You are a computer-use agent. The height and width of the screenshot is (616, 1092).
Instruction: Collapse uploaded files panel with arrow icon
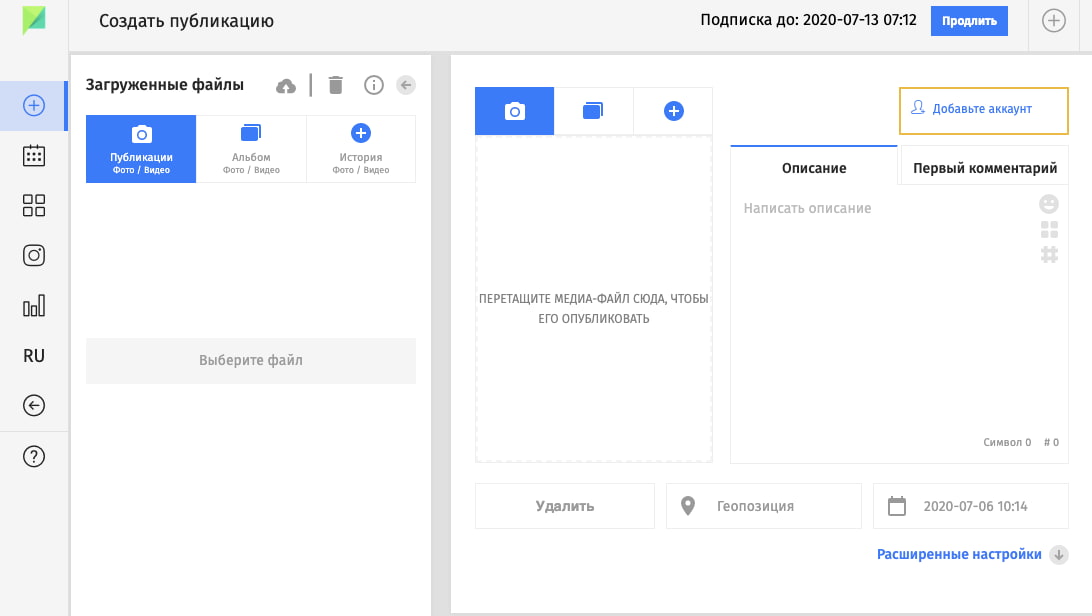coord(405,86)
